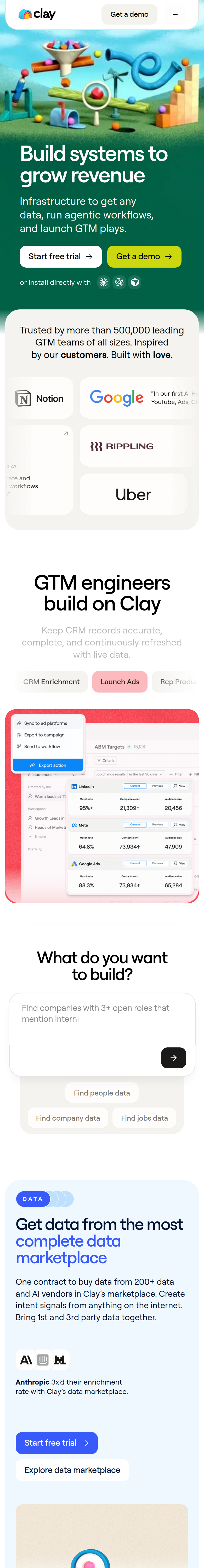Install via the Claude asterisk icon
This screenshot has width=204, height=1568.
104,283
